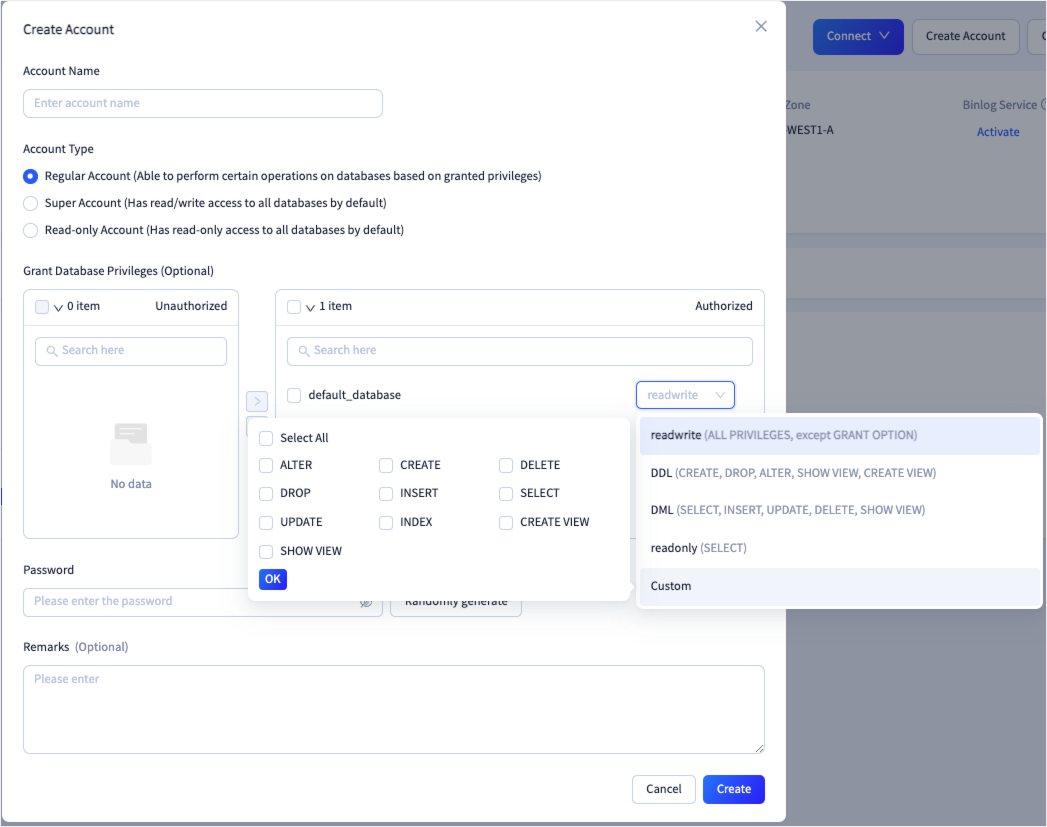1047x827 pixels.
Task: Expand the Unauthorized list selection chevron
Action: point(58,307)
